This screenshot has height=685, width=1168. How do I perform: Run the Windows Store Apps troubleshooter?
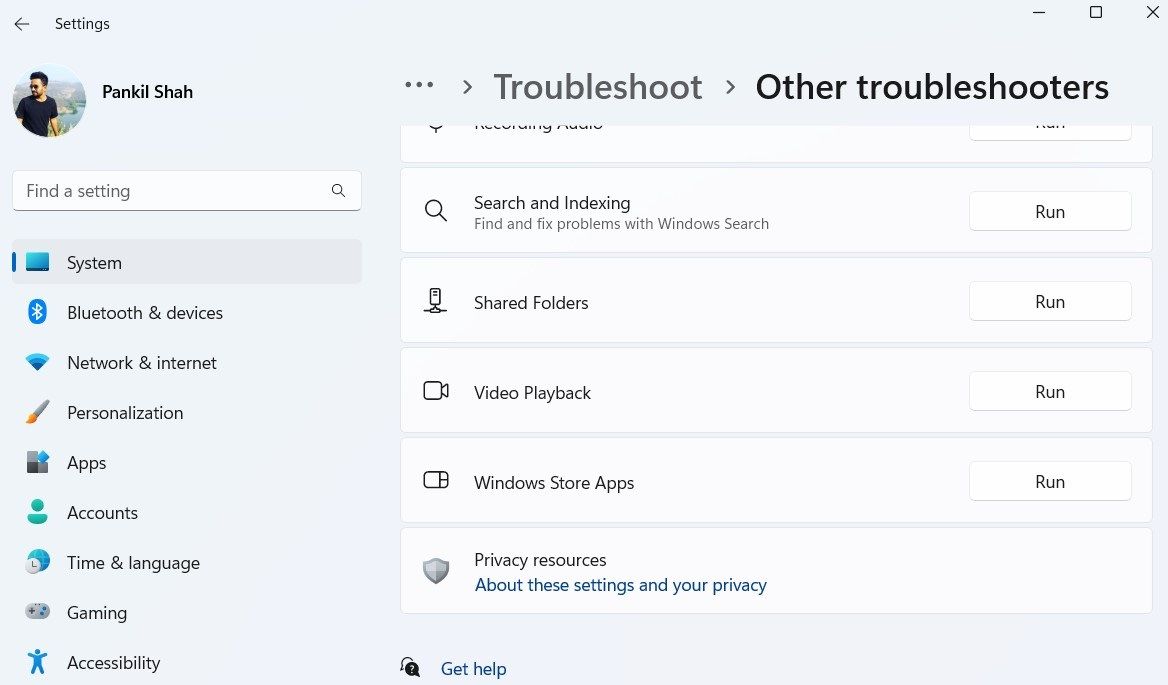(1050, 482)
